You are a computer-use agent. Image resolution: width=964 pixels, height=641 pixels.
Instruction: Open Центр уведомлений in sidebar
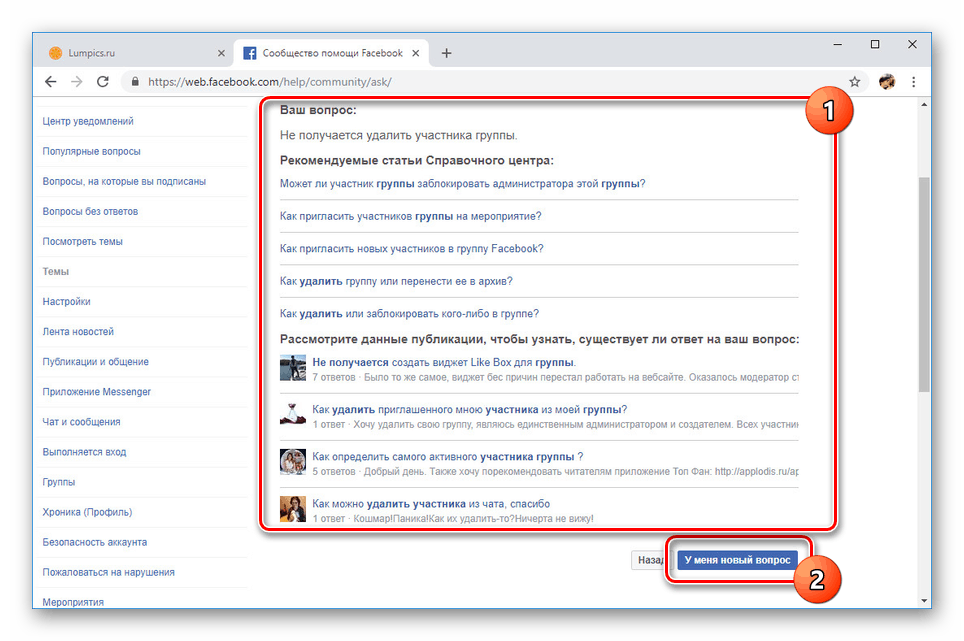coord(88,121)
